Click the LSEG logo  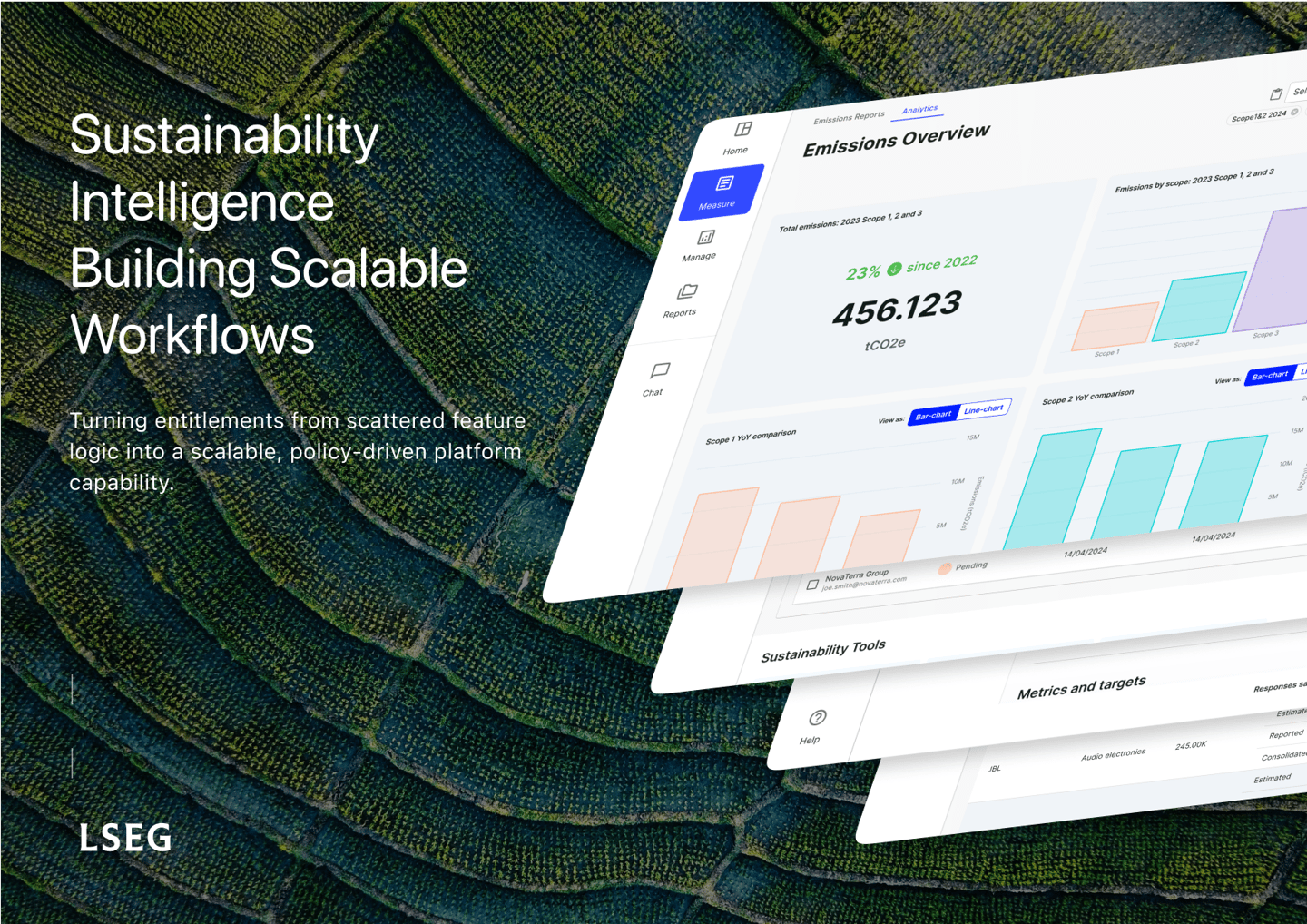(125, 838)
